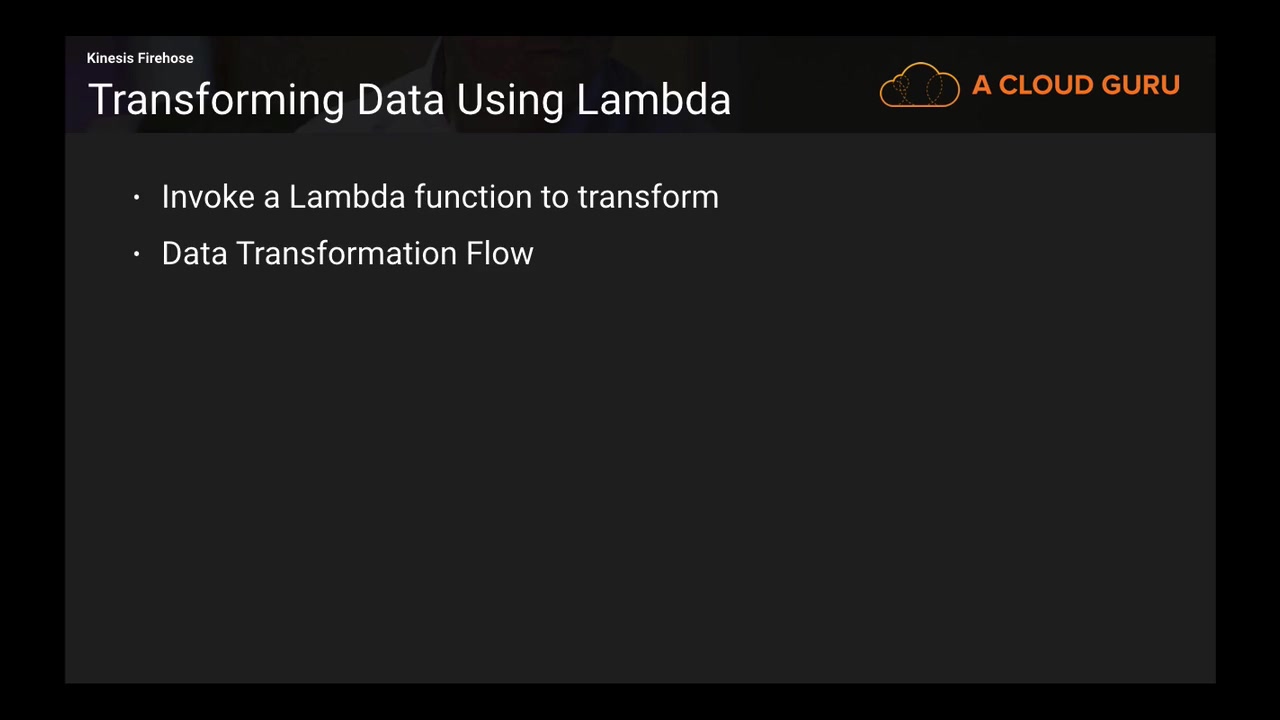Click the word "Firehose" in the header label
The width and height of the screenshot is (1280, 720).
(165, 58)
